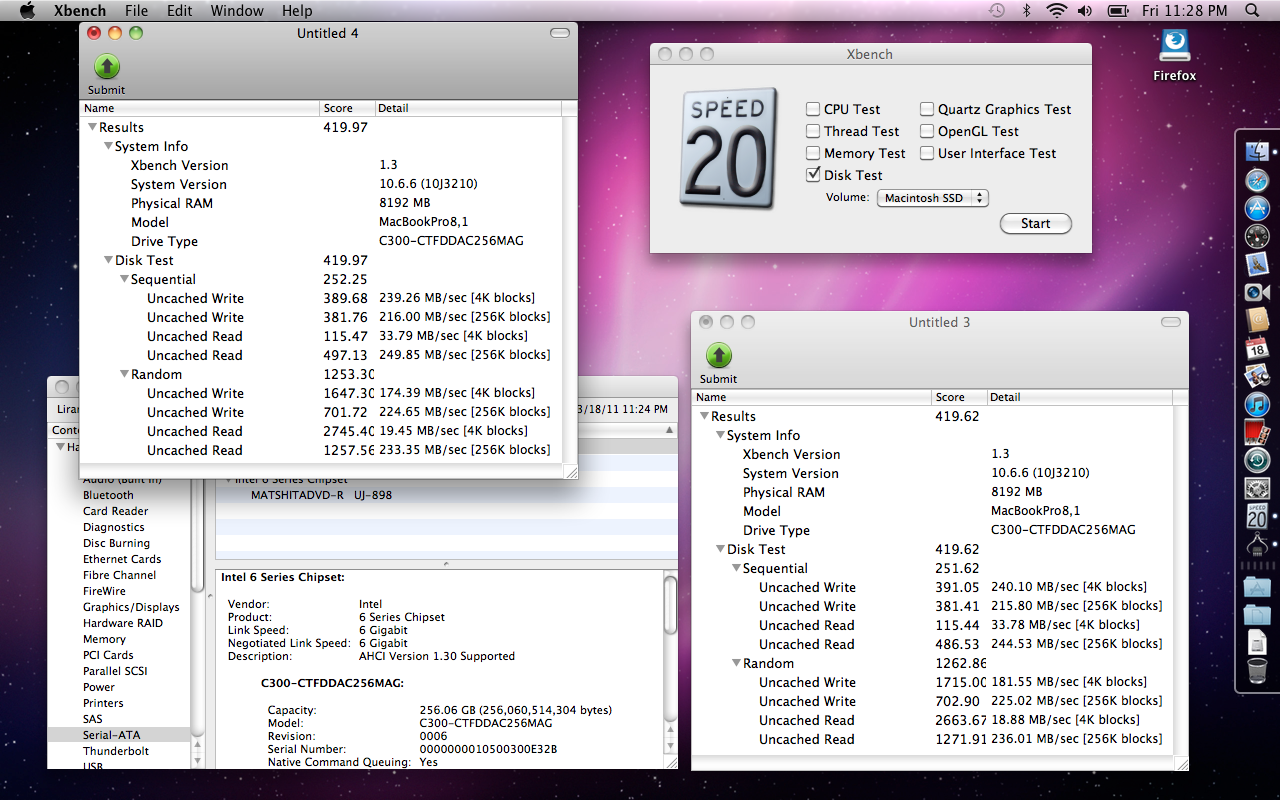The height and width of the screenshot is (800, 1280).
Task: Uncheck the Disk Test checkbox
Action: [x=813, y=175]
